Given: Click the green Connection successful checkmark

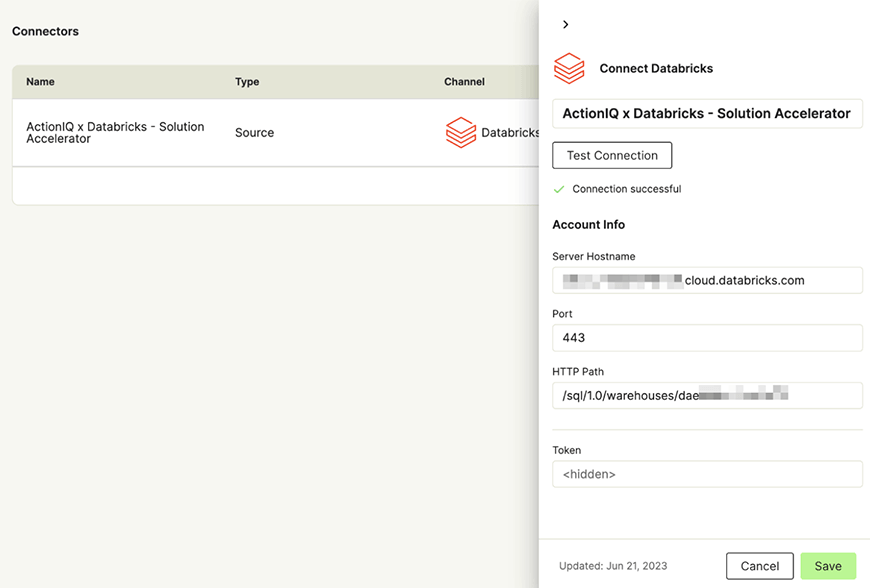Looking at the screenshot, I should click(x=559, y=189).
